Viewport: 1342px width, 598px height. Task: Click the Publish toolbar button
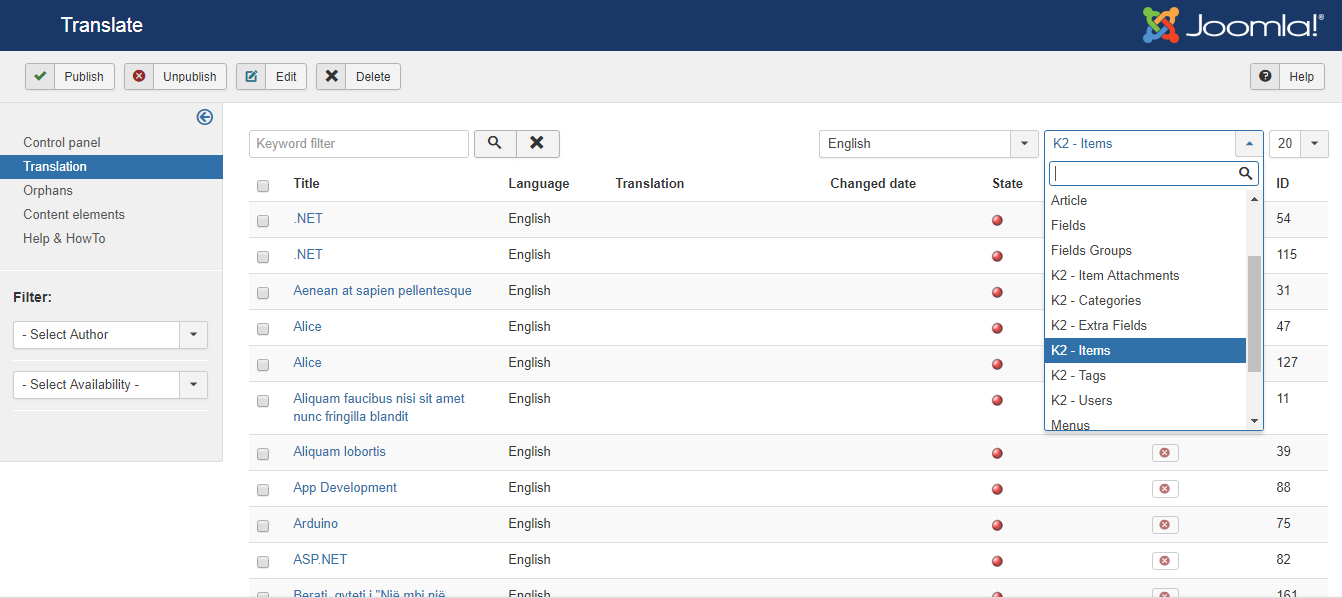click(x=70, y=76)
